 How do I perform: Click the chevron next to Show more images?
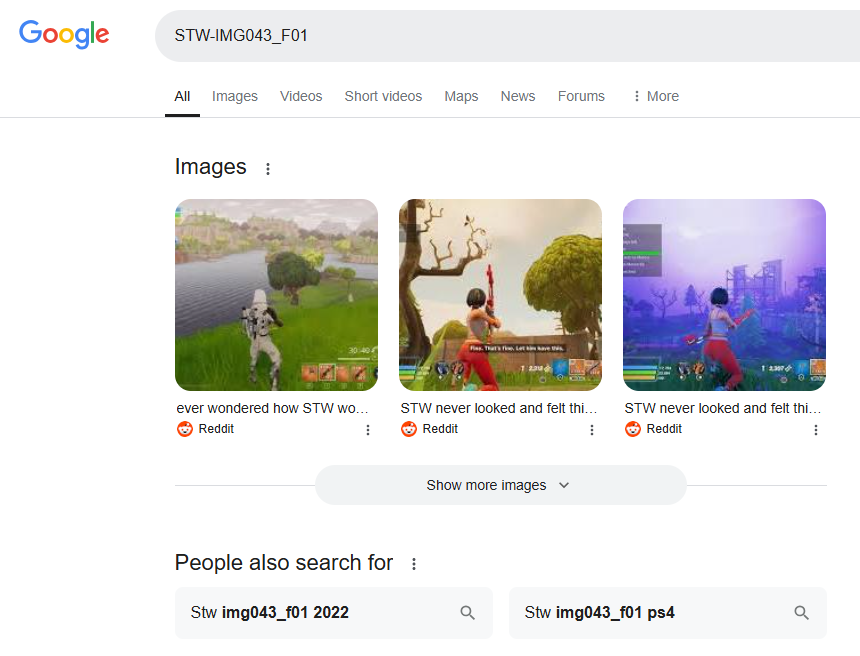click(x=564, y=485)
